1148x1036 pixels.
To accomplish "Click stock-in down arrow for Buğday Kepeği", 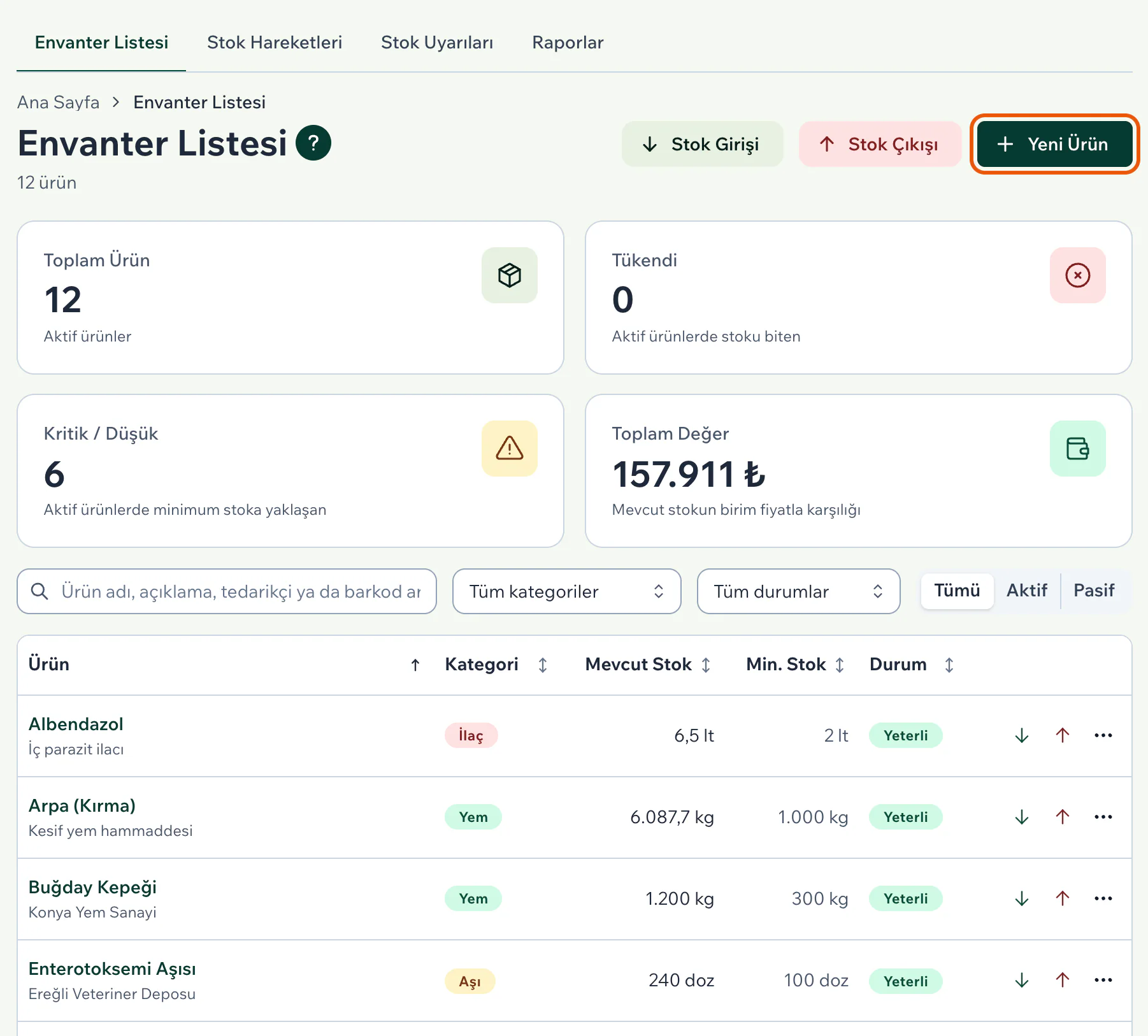I will [1022, 899].
